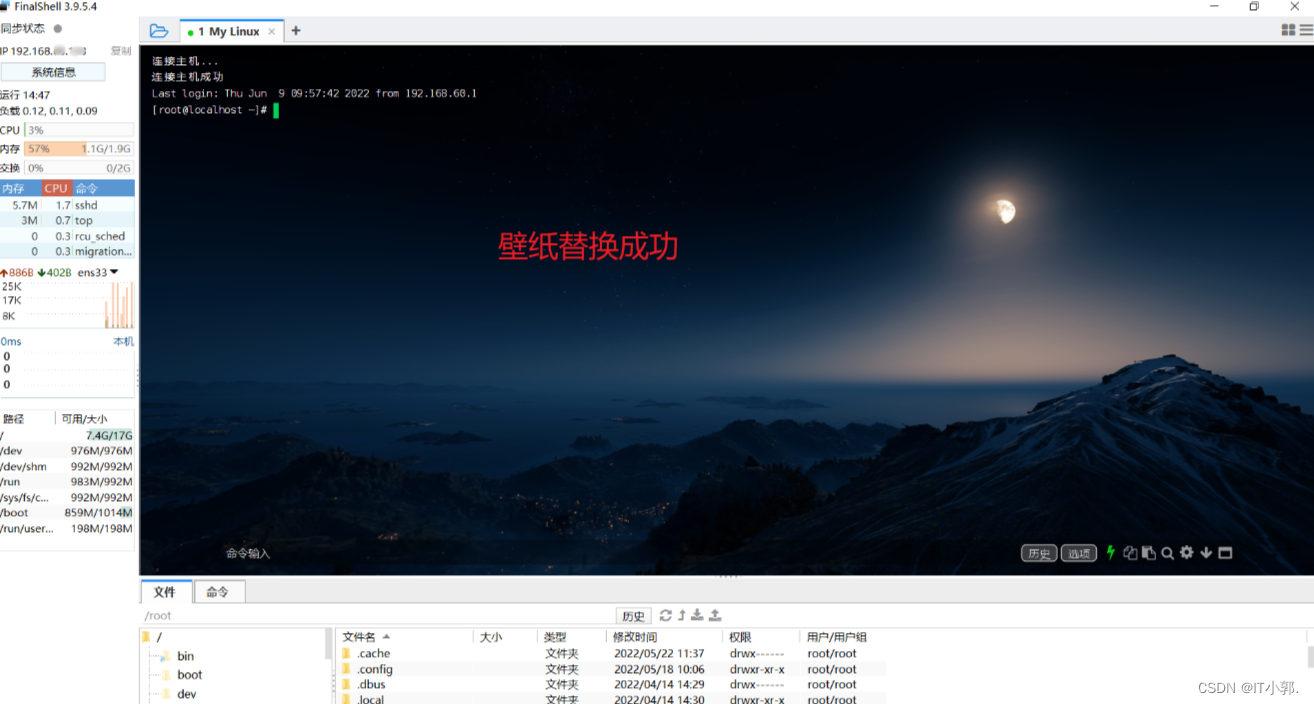Click the green lightning quick command icon
The image size is (1314, 704).
1109,553
